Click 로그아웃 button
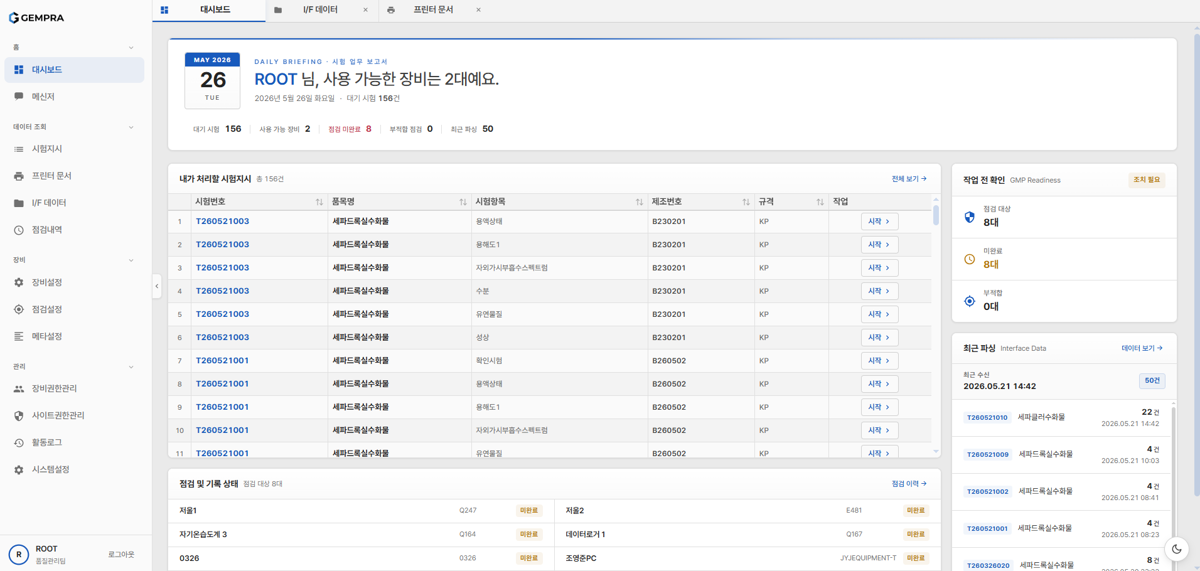Image resolution: width=1200 pixels, height=571 pixels. [121, 554]
